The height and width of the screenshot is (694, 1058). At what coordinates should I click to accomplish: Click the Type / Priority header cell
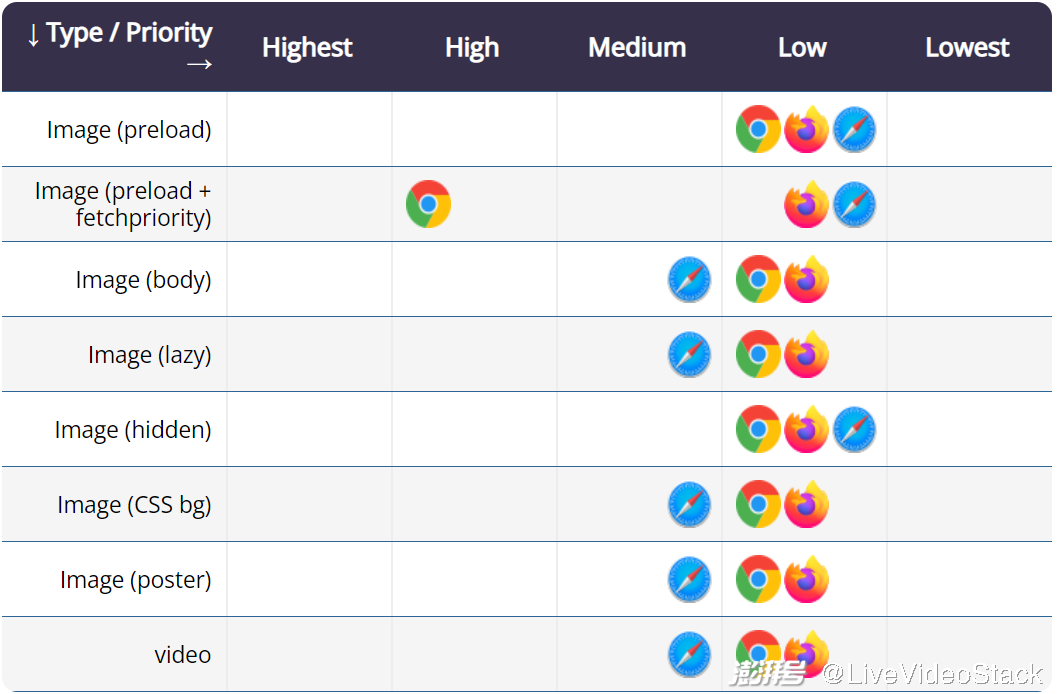pos(119,47)
